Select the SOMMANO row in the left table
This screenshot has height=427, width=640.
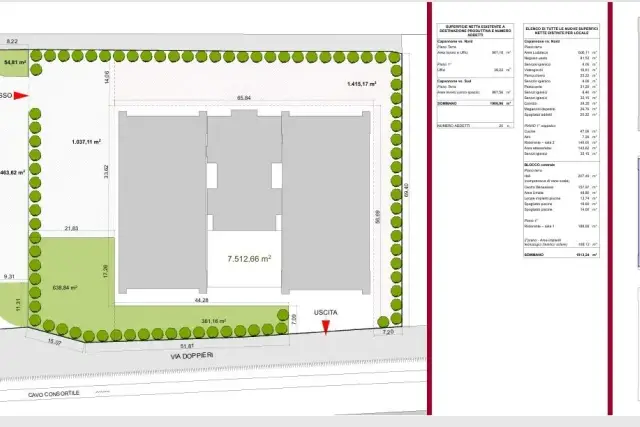pos(475,104)
